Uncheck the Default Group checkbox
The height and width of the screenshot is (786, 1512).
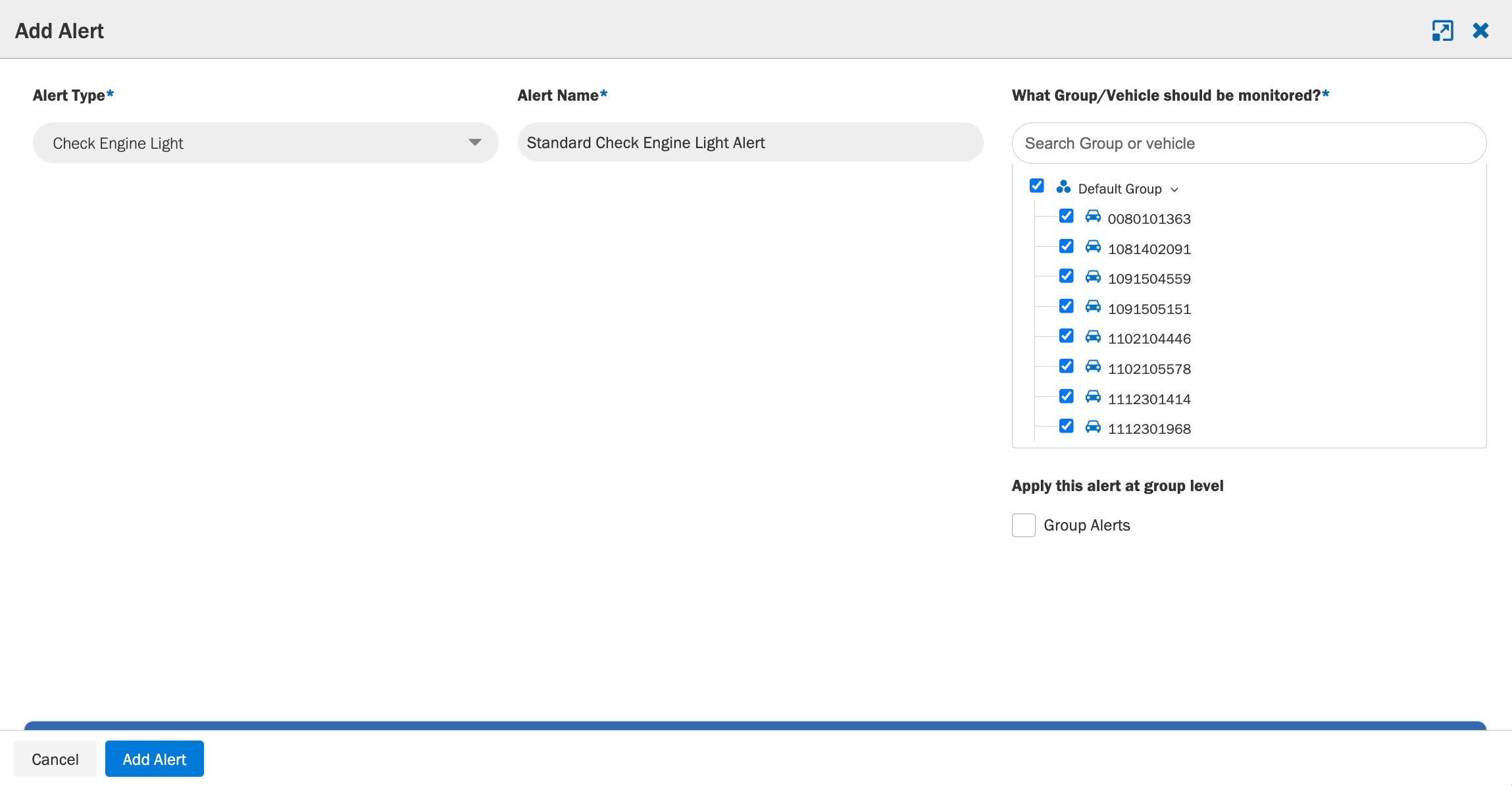tap(1037, 186)
